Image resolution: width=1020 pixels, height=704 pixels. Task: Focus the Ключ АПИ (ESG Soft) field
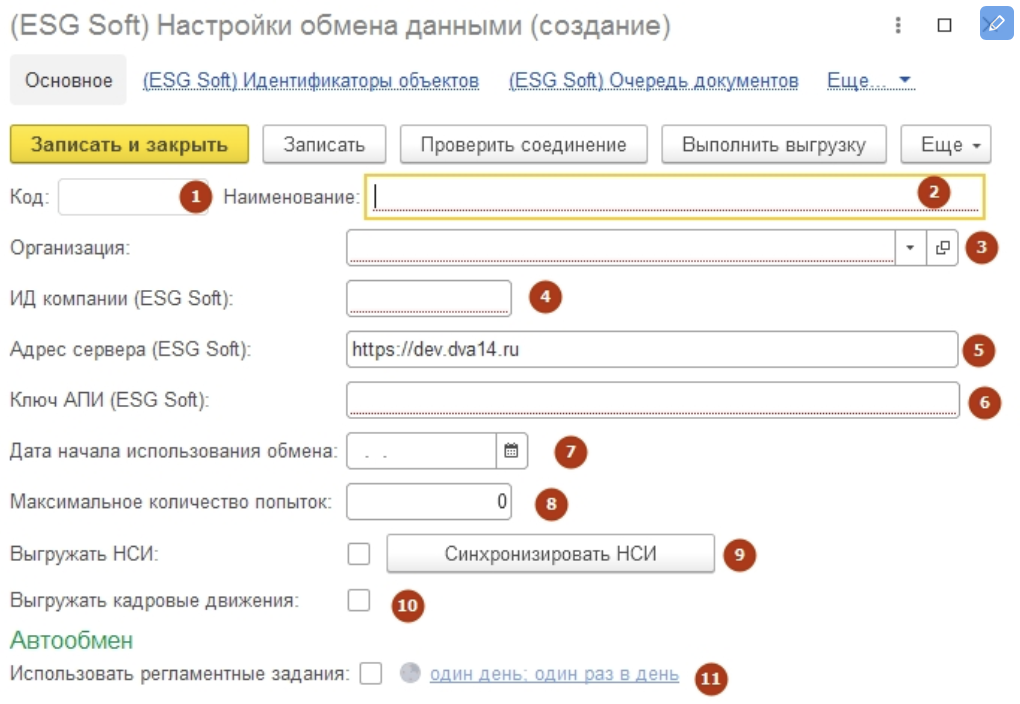[x=653, y=400]
